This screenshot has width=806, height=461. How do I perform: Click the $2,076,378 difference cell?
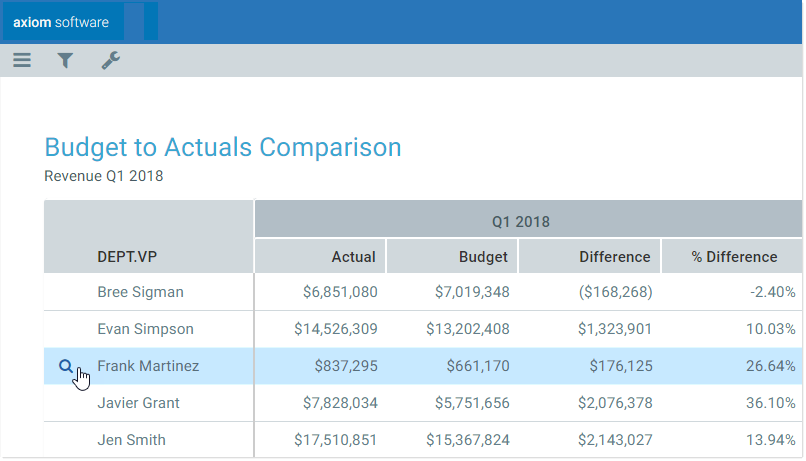(x=615, y=403)
